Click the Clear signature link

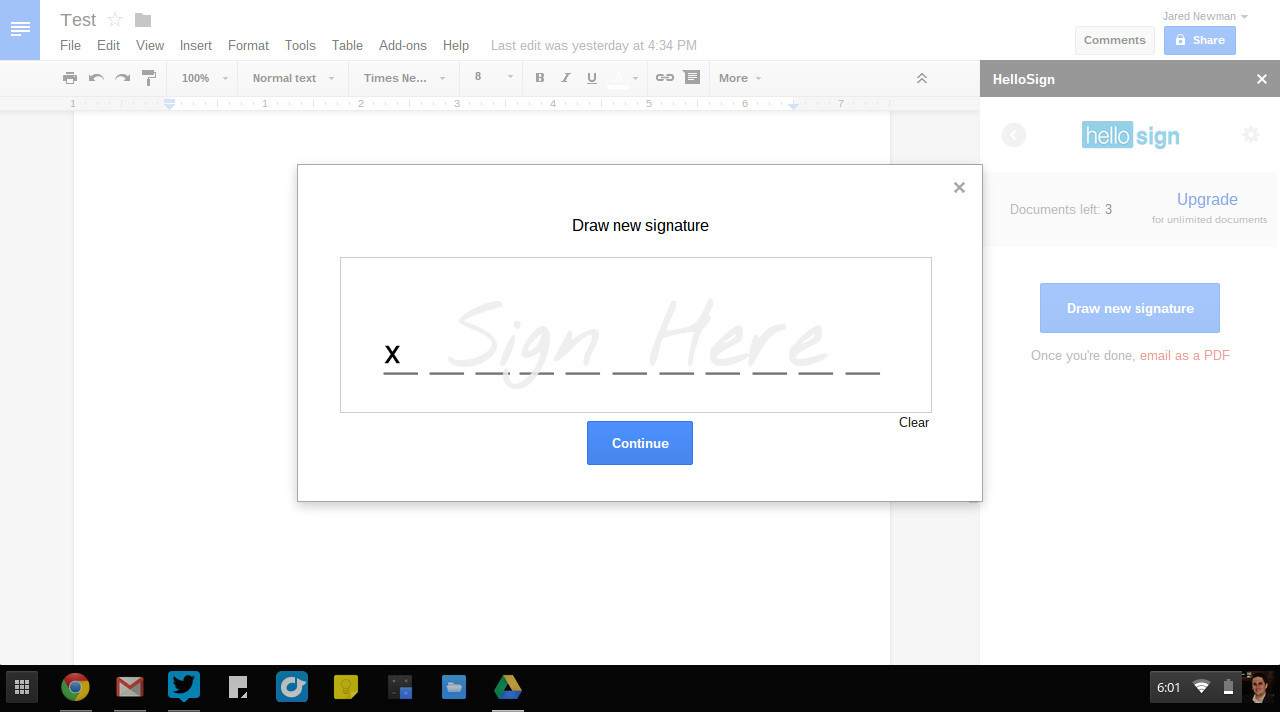click(913, 422)
